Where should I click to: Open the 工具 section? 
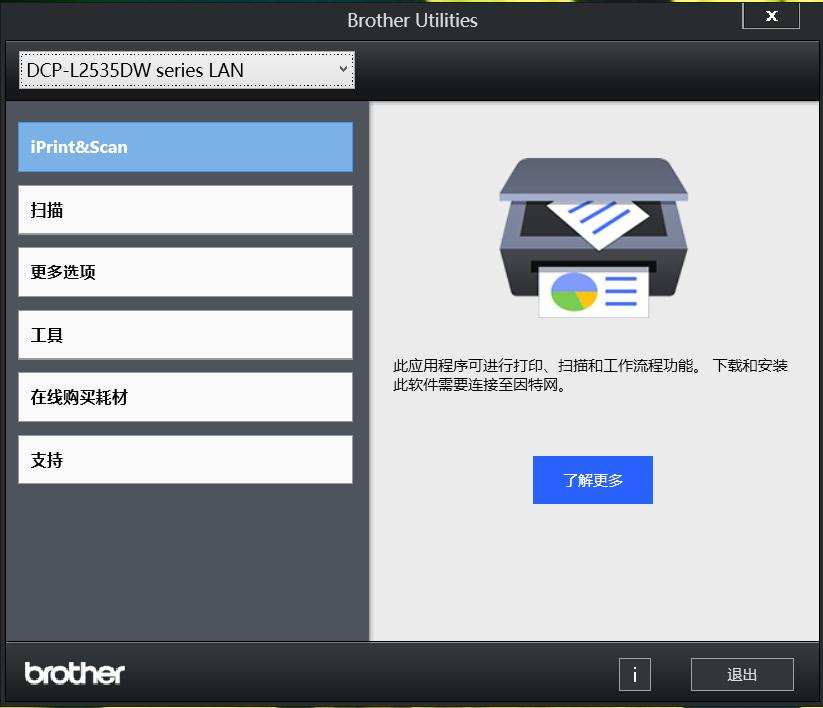[184, 334]
